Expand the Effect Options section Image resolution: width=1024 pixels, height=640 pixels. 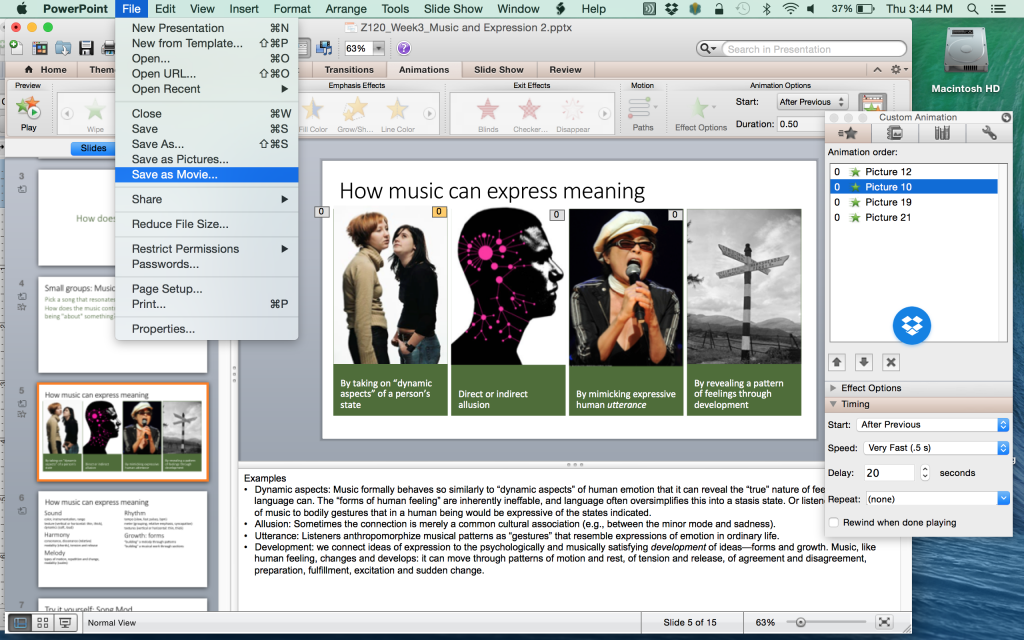(833, 388)
